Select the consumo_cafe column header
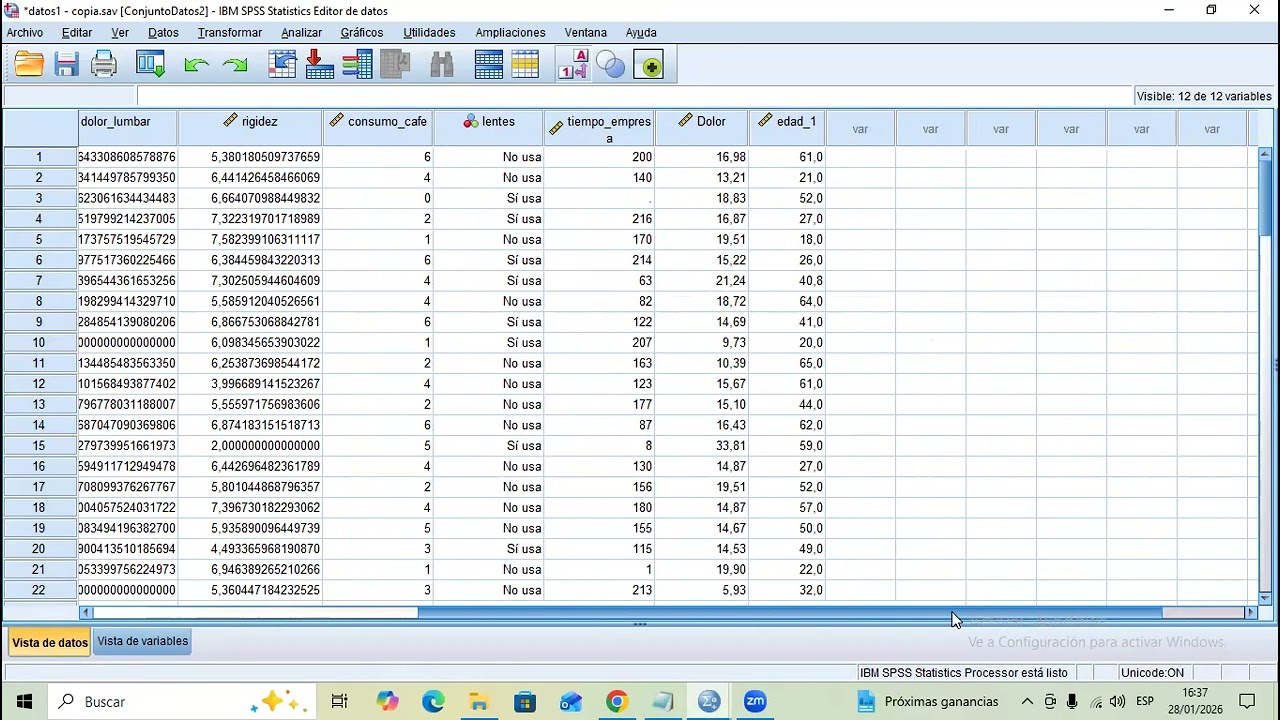This screenshot has height=720, width=1280. tap(378, 128)
